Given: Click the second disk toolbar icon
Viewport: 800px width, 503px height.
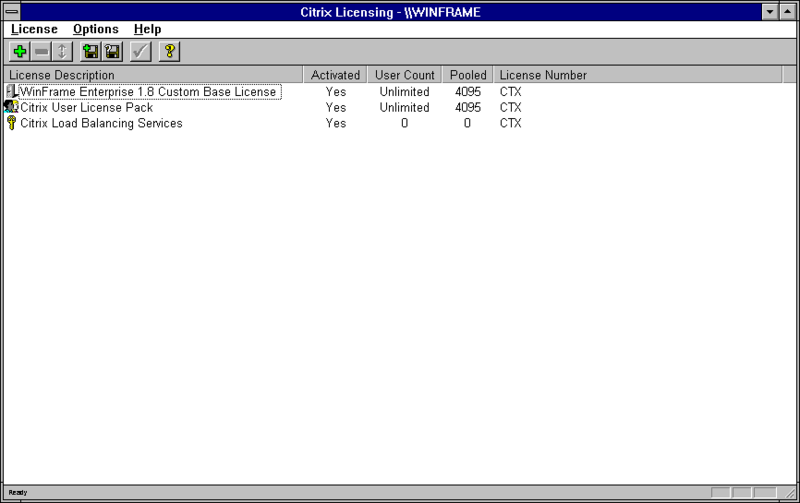Looking at the screenshot, I should (112, 52).
